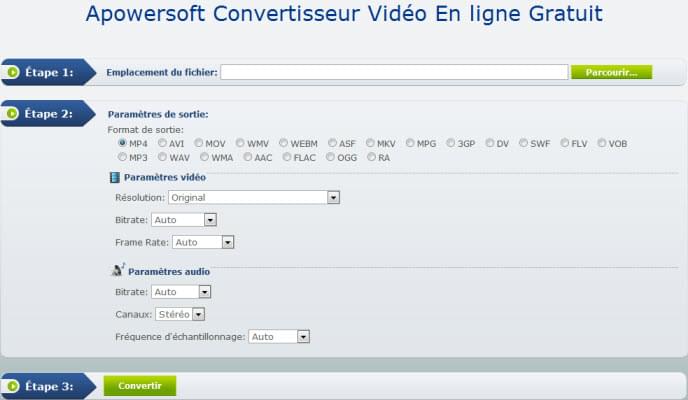Pick the RA format option
This screenshot has width=688, height=400.
372,157
